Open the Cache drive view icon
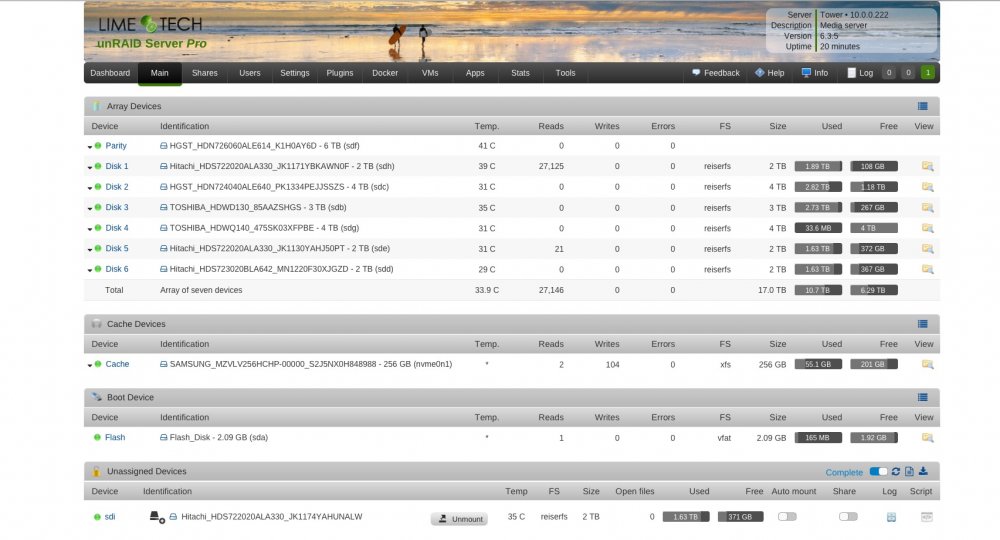Viewport: 1000px width, 540px height. (927, 365)
